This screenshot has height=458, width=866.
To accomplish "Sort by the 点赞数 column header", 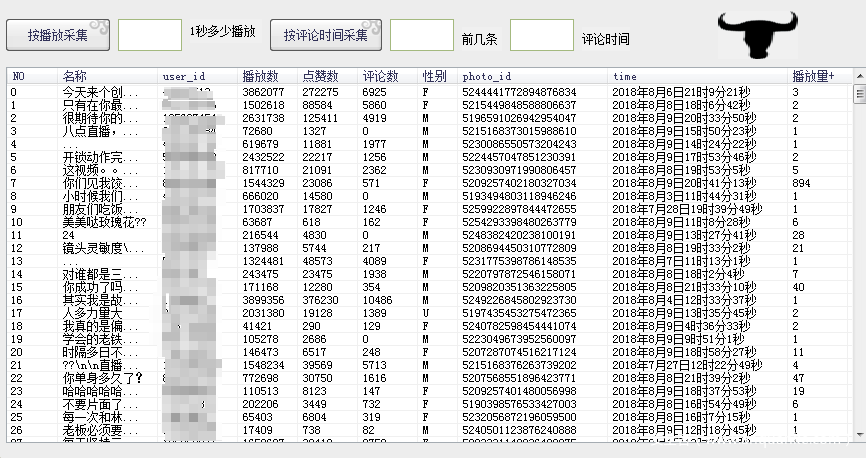I will (328, 76).
